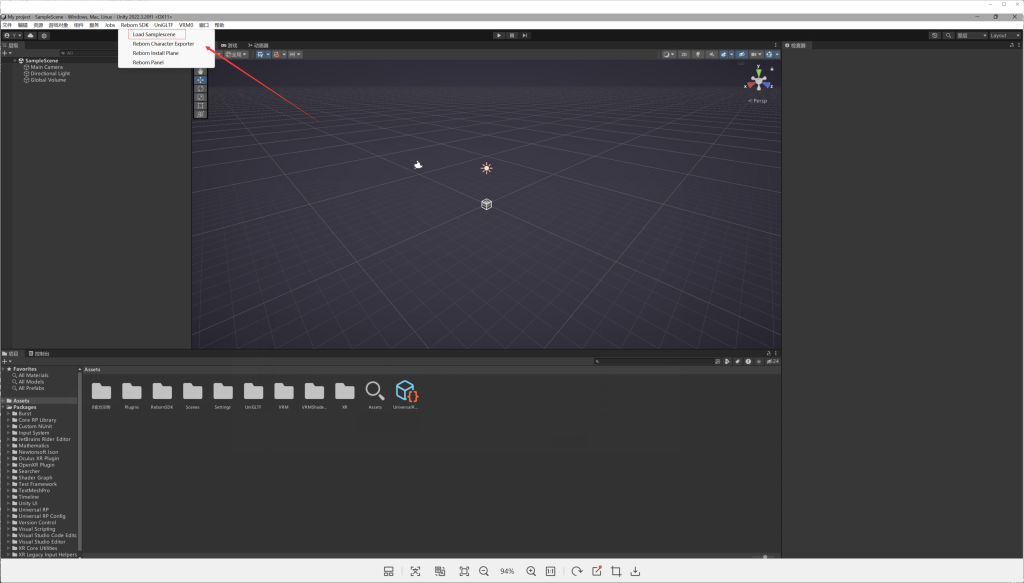Toggle scene lighting bulb button
The image size is (1024, 583).
pyautogui.click(x=698, y=54)
